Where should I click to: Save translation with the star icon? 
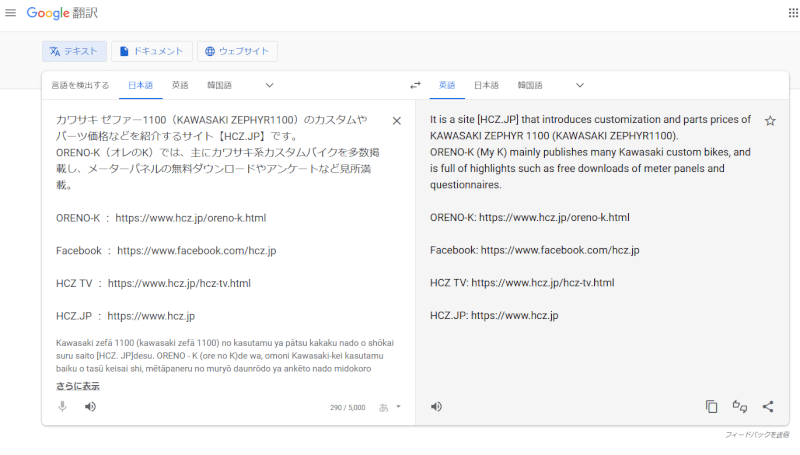[x=770, y=121]
